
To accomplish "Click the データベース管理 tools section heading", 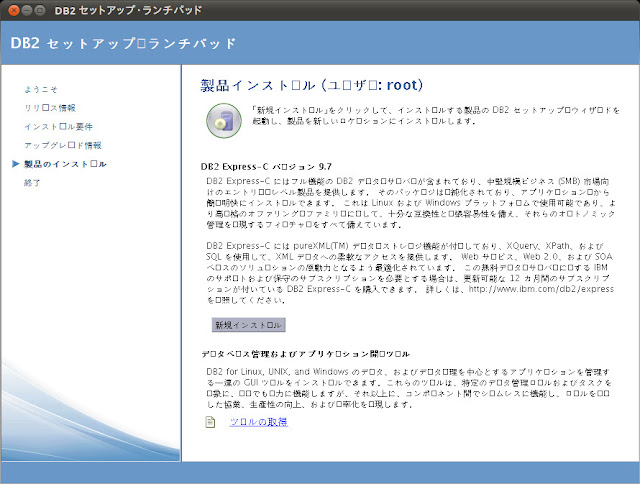I will (x=306, y=354).
